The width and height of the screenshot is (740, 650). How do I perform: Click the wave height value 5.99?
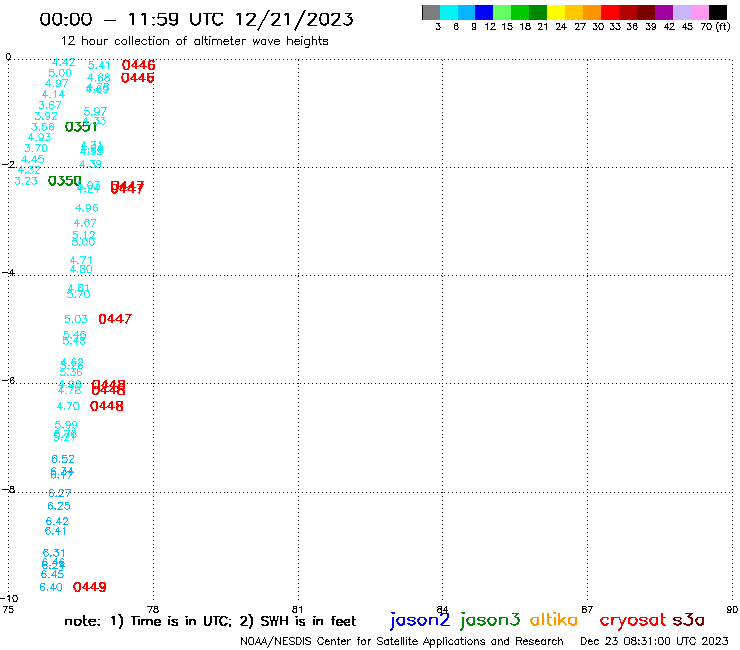[66, 425]
